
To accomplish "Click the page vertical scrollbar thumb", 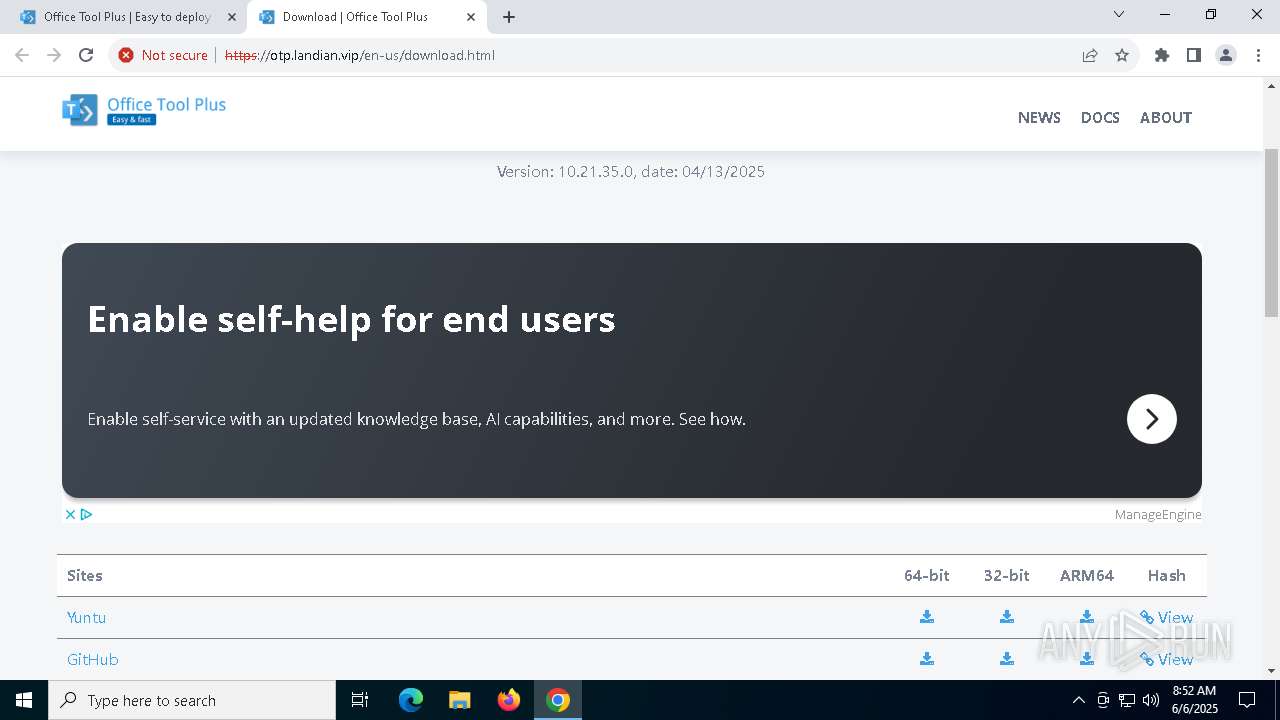I will [x=1272, y=233].
